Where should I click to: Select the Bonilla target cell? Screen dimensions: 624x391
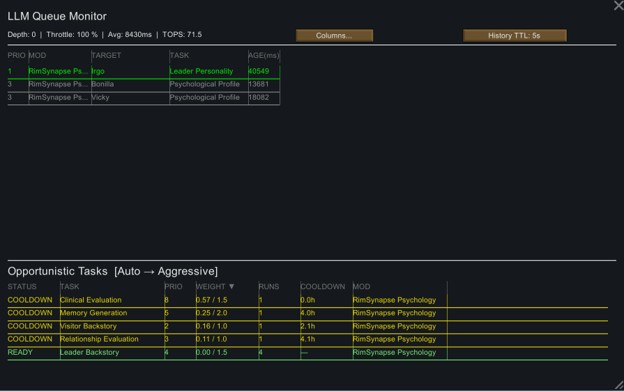point(103,84)
